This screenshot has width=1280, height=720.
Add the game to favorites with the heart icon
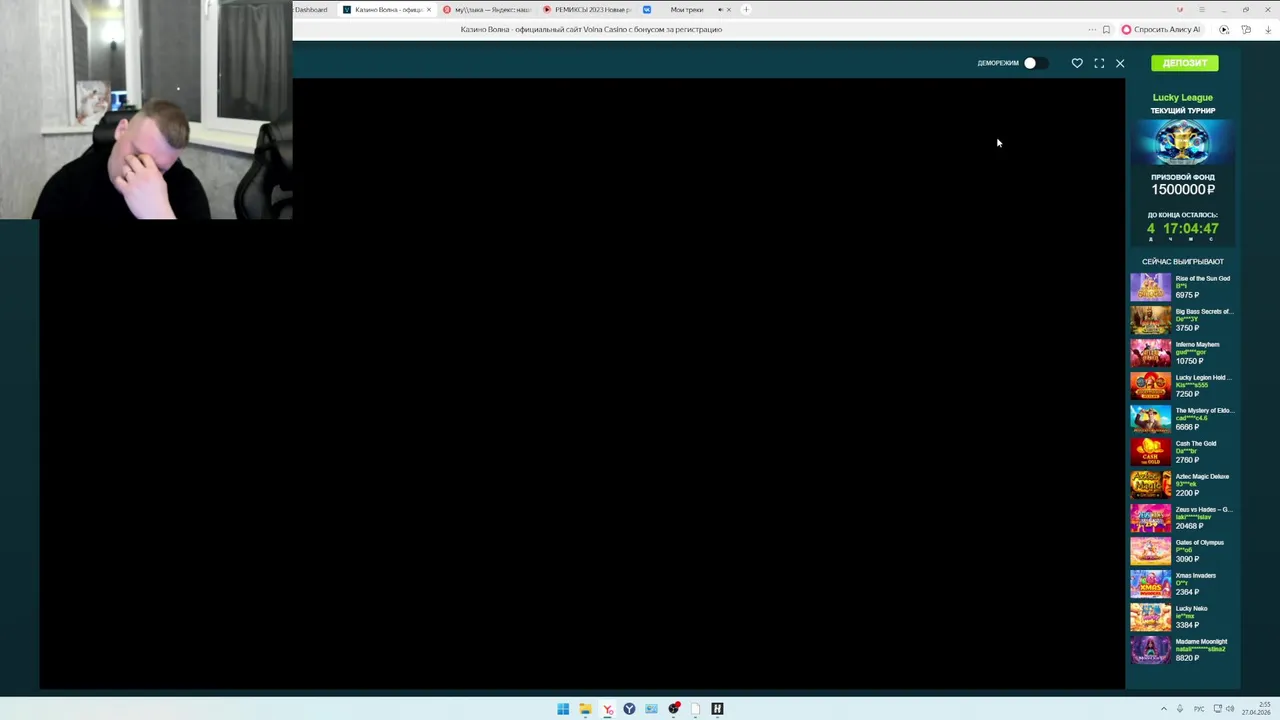coord(1077,63)
